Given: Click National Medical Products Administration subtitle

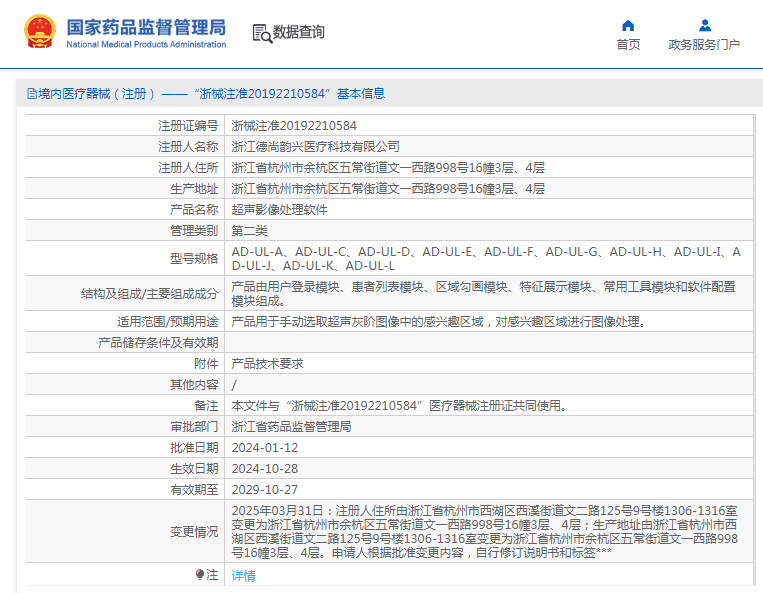Looking at the screenshot, I should tap(146, 44).
